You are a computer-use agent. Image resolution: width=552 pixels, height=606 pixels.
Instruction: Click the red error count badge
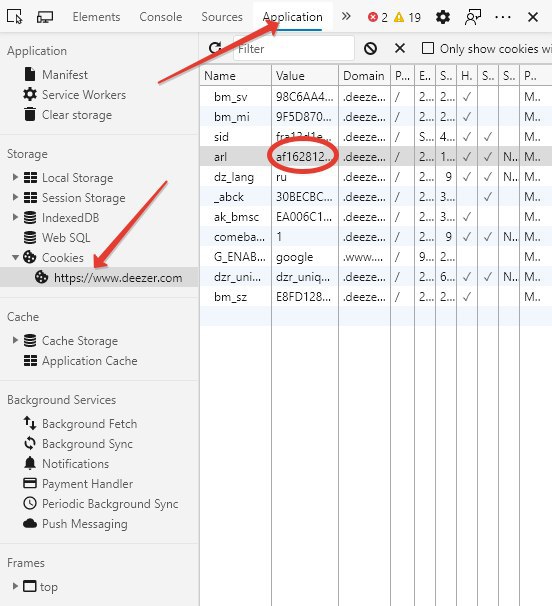(378, 17)
